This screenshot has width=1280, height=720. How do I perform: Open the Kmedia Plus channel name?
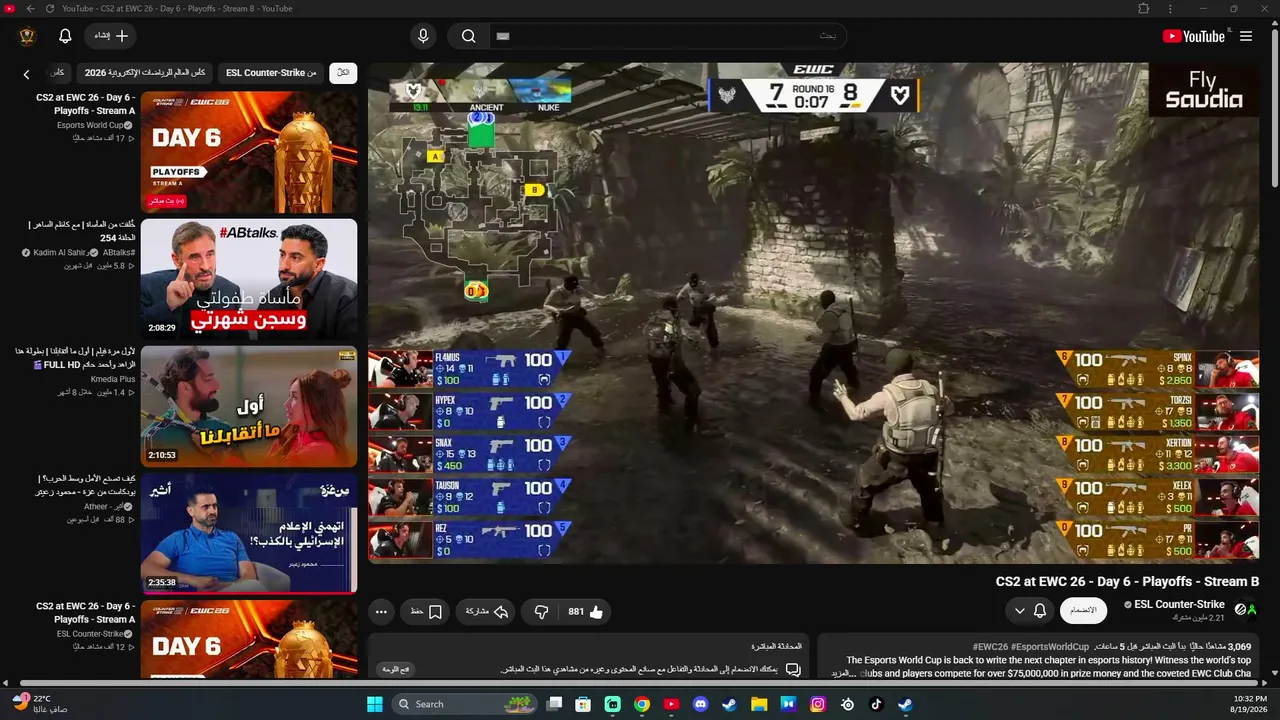pyautogui.click(x=113, y=380)
